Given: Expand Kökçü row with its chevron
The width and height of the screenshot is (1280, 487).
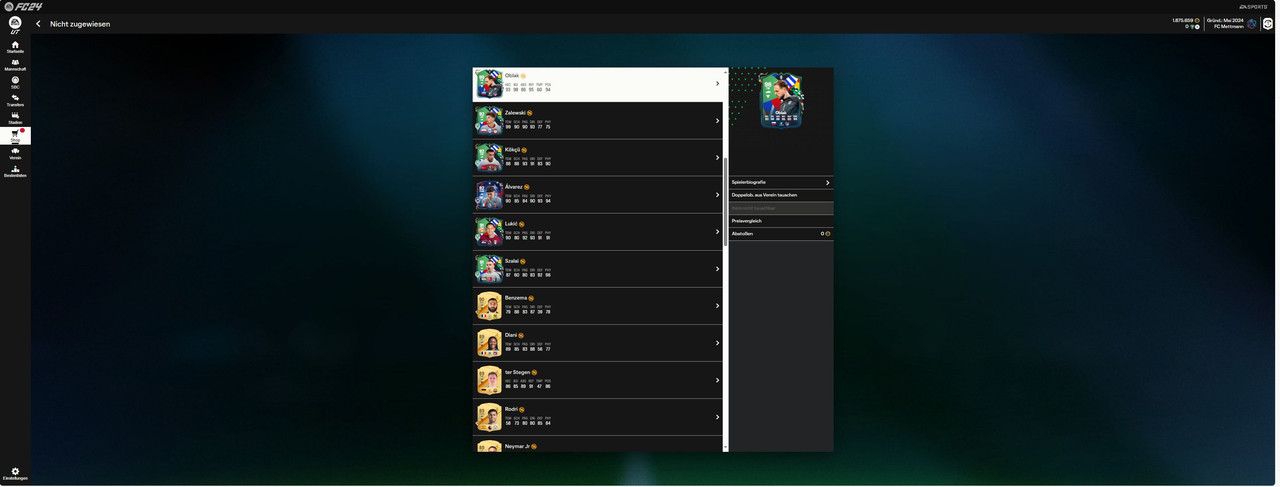Looking at the screenshot, I should [717, 158].
